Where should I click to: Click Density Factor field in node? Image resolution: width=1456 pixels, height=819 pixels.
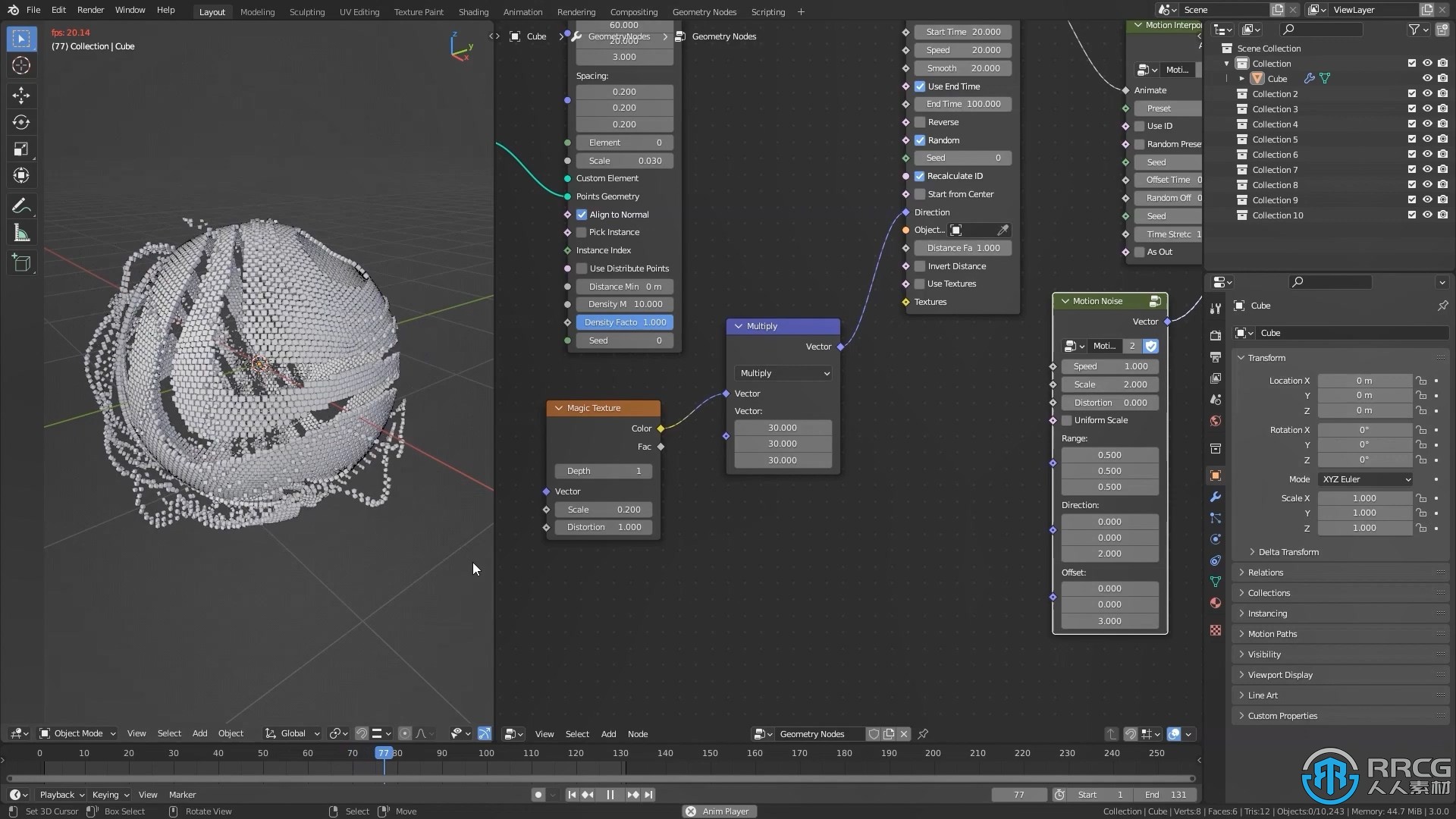click(624, 322)
